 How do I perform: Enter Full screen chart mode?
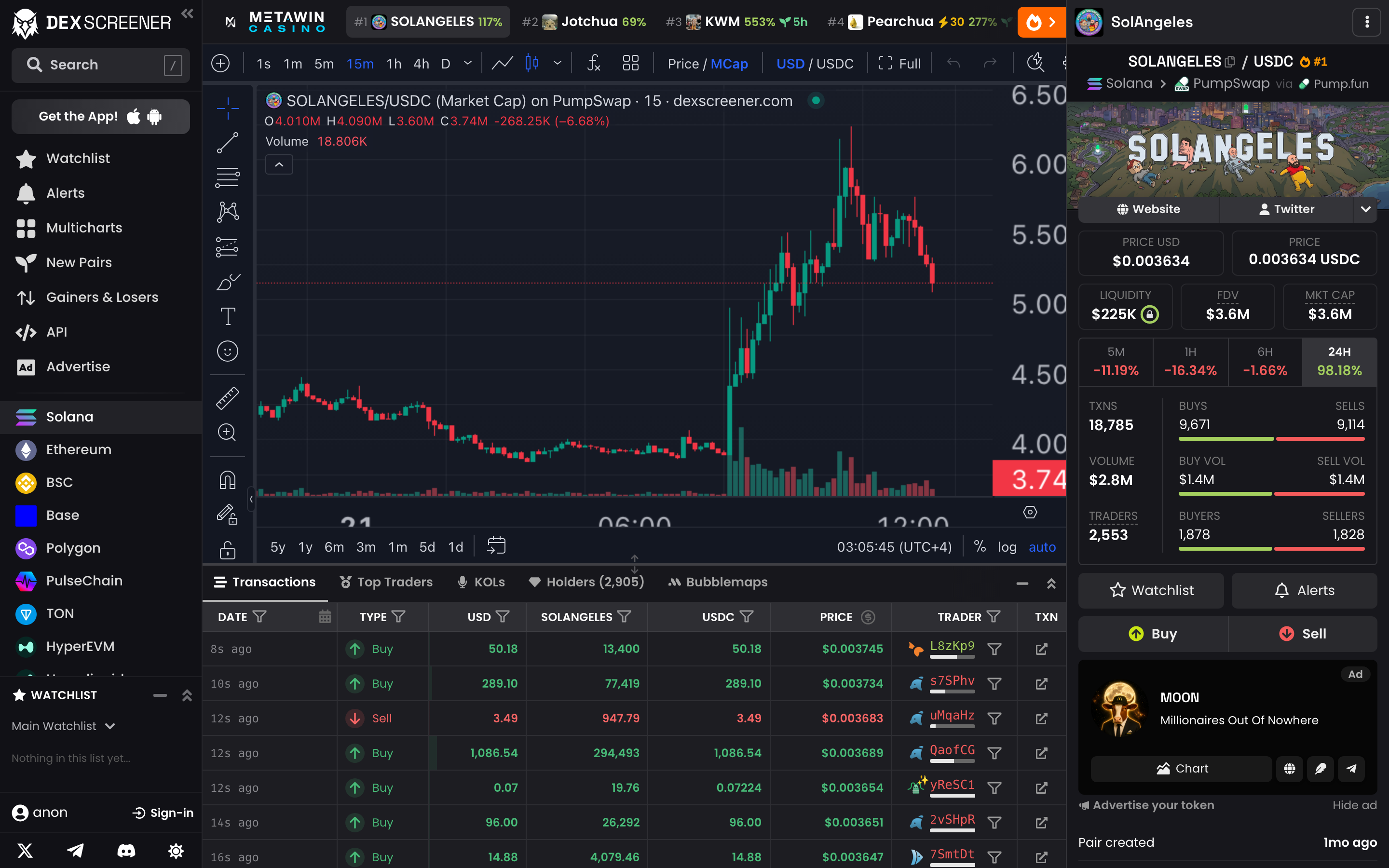click(x=899, y=64)
